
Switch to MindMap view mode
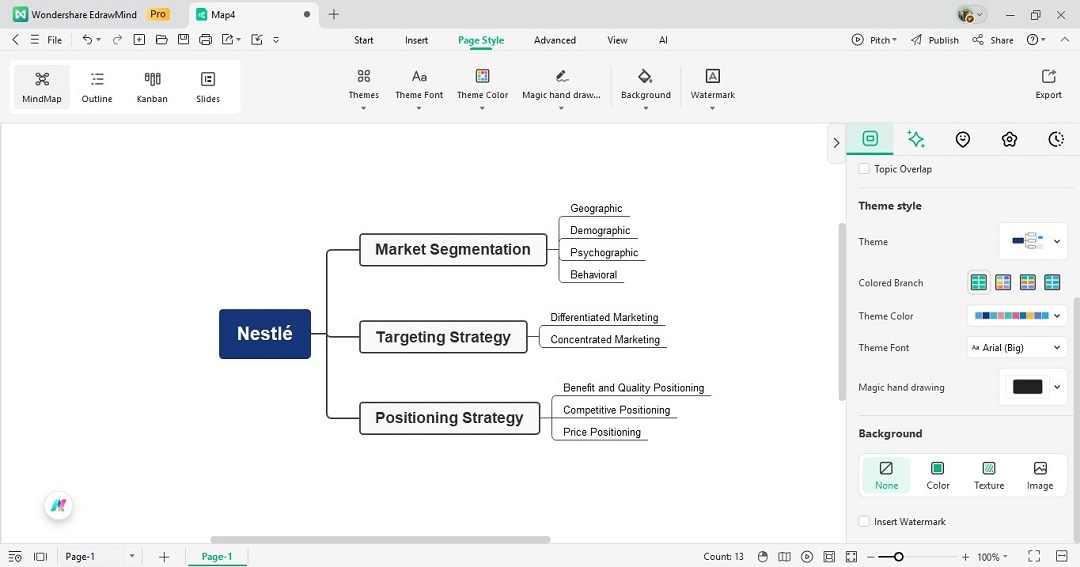tap(42, 87)
